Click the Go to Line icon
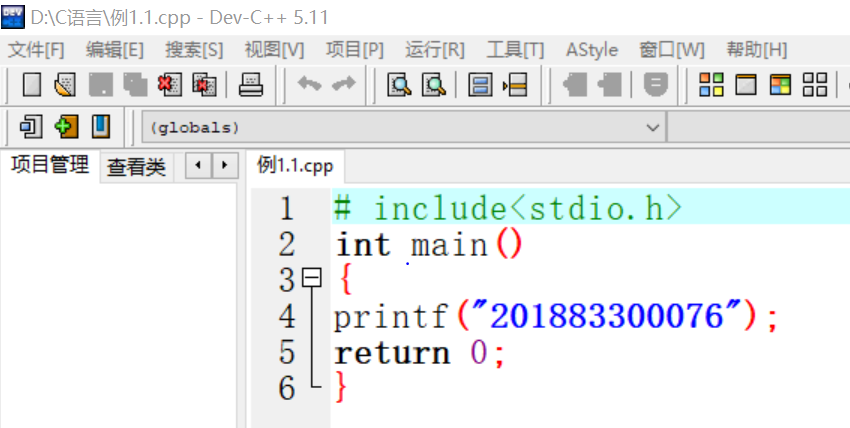The image size is (850, 428). point(515,85)
